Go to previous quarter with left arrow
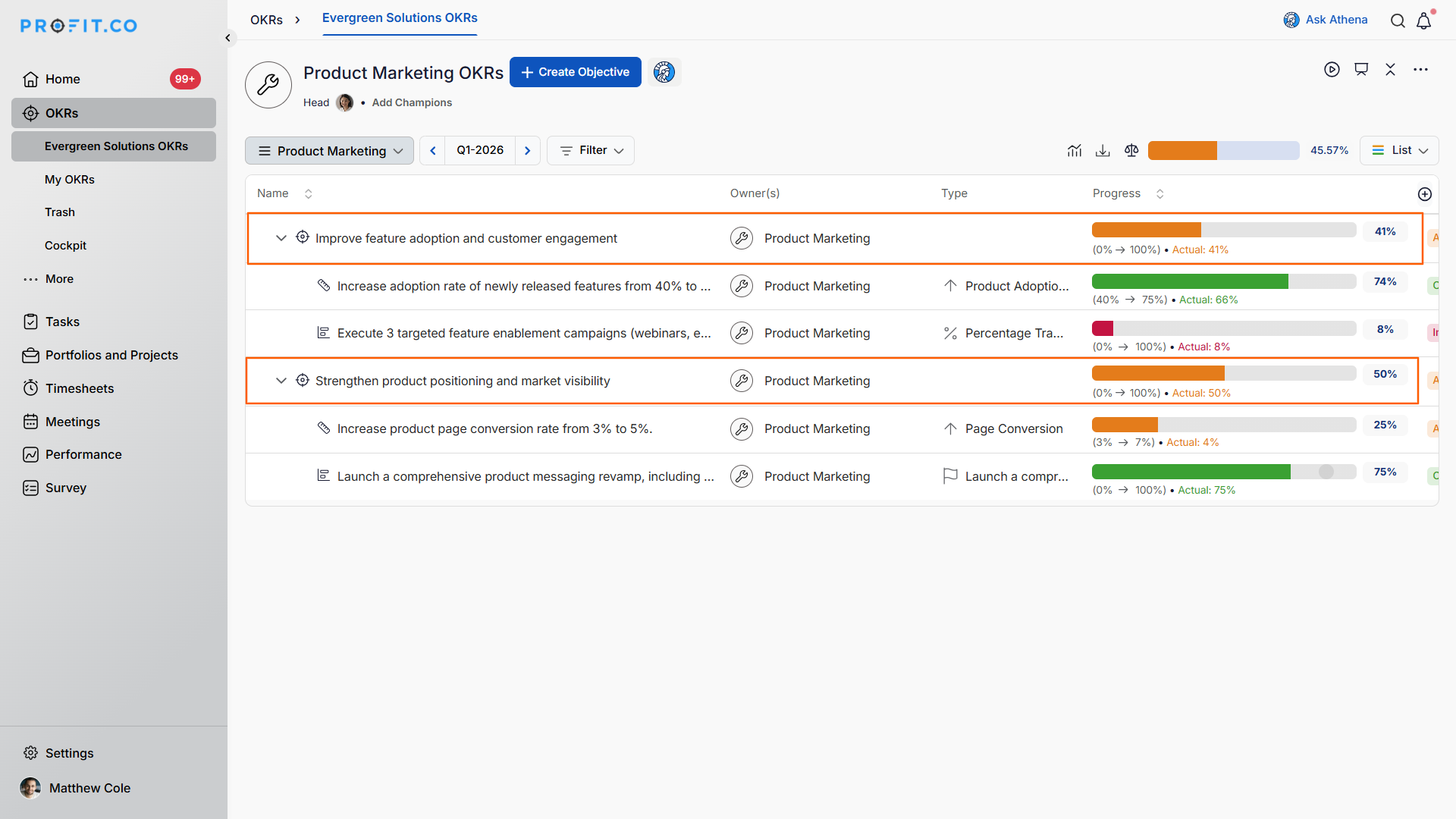 pyautogui.click(x=433, y=150)
